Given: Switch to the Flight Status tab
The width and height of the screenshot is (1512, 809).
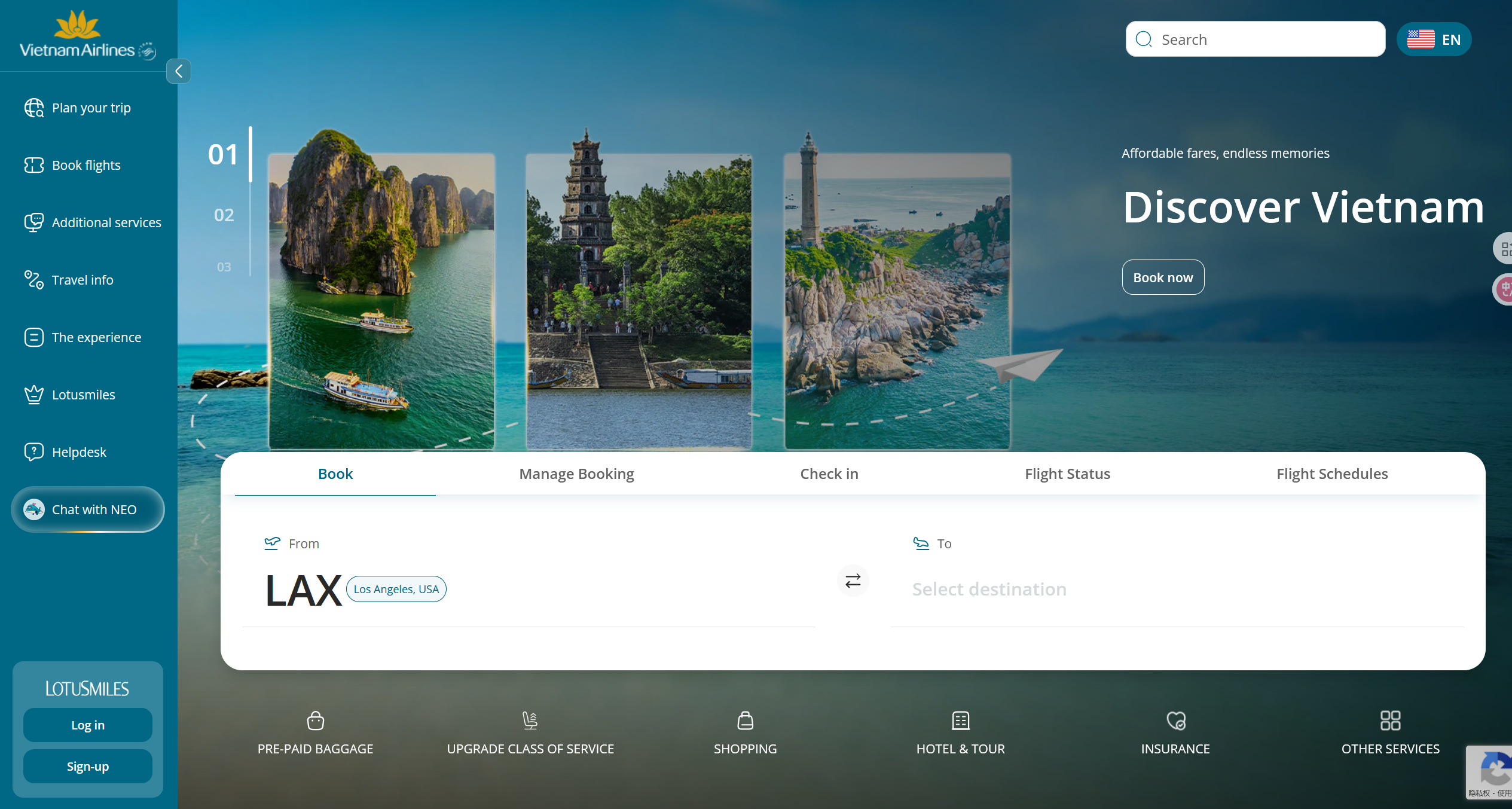Looking at the screenshot, I should click(1067, 474).
